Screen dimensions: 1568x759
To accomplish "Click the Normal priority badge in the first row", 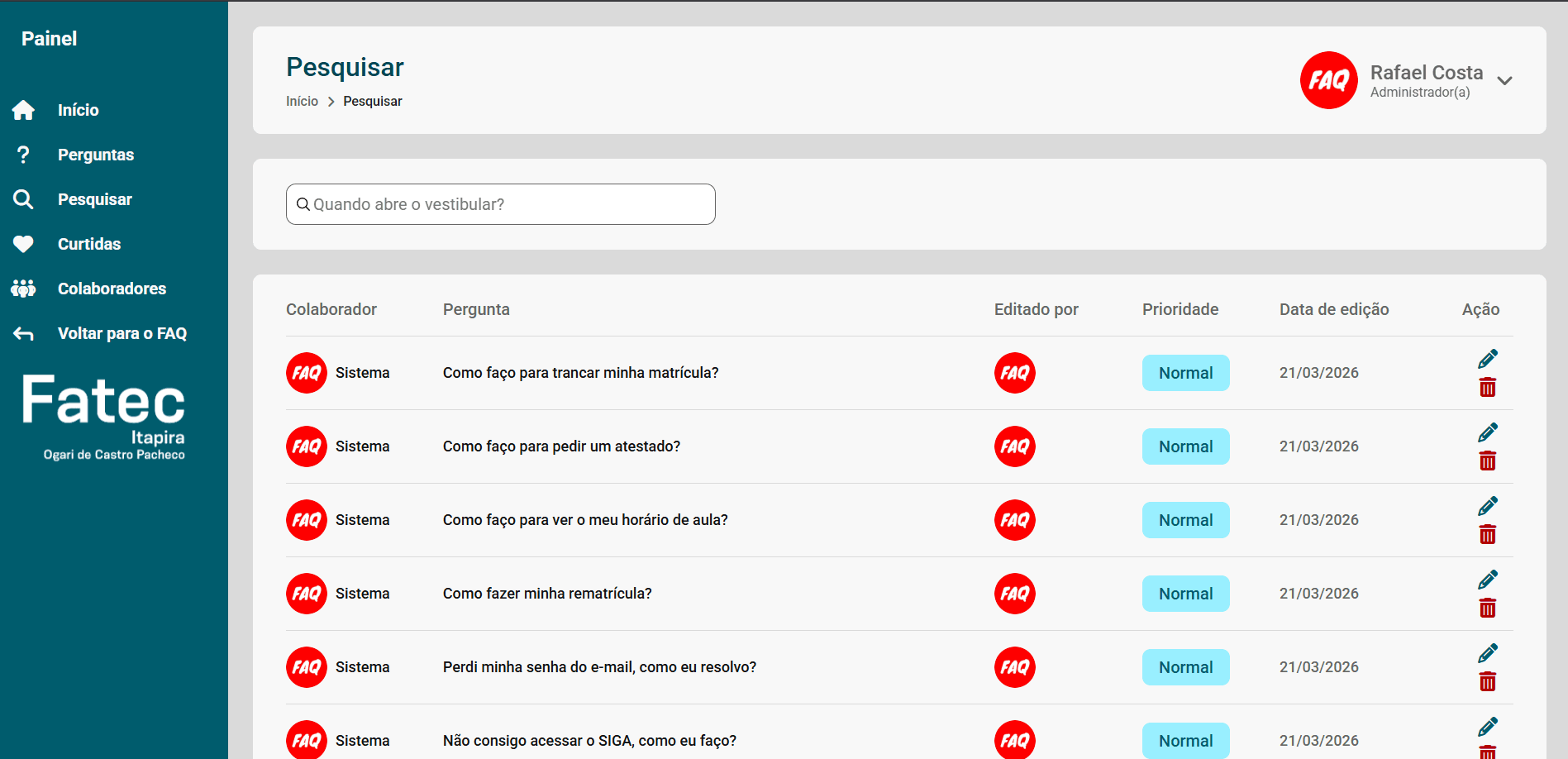I will 1185,373.
